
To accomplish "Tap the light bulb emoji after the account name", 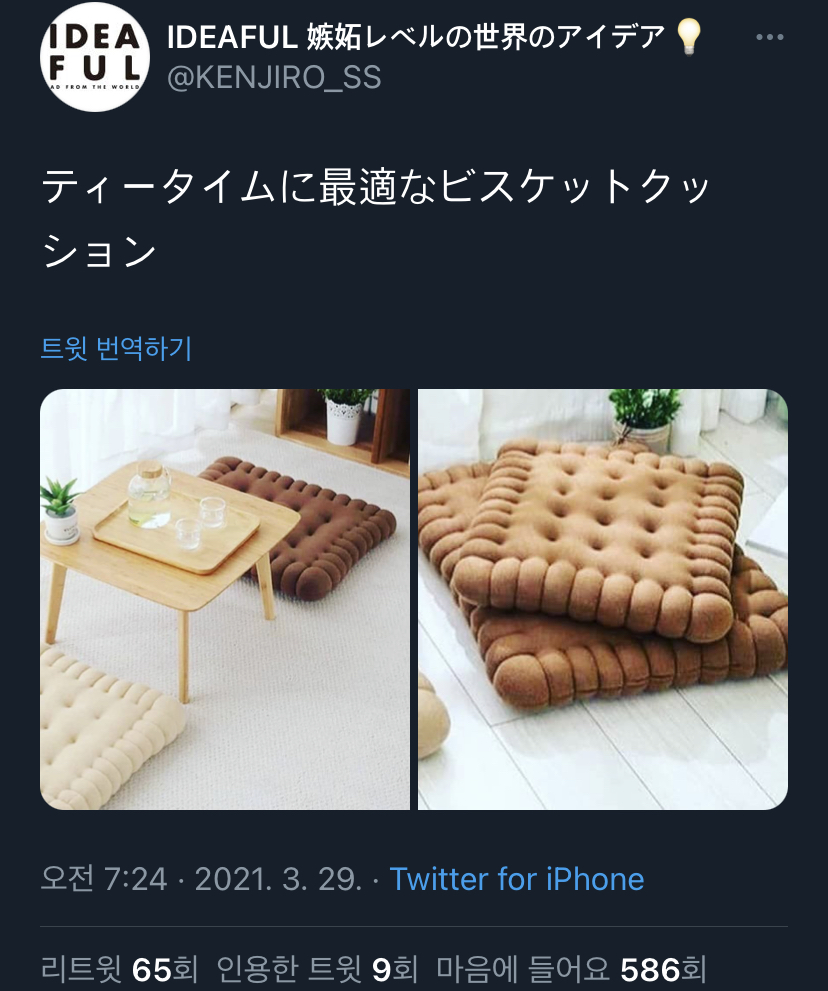I will 688,36.
